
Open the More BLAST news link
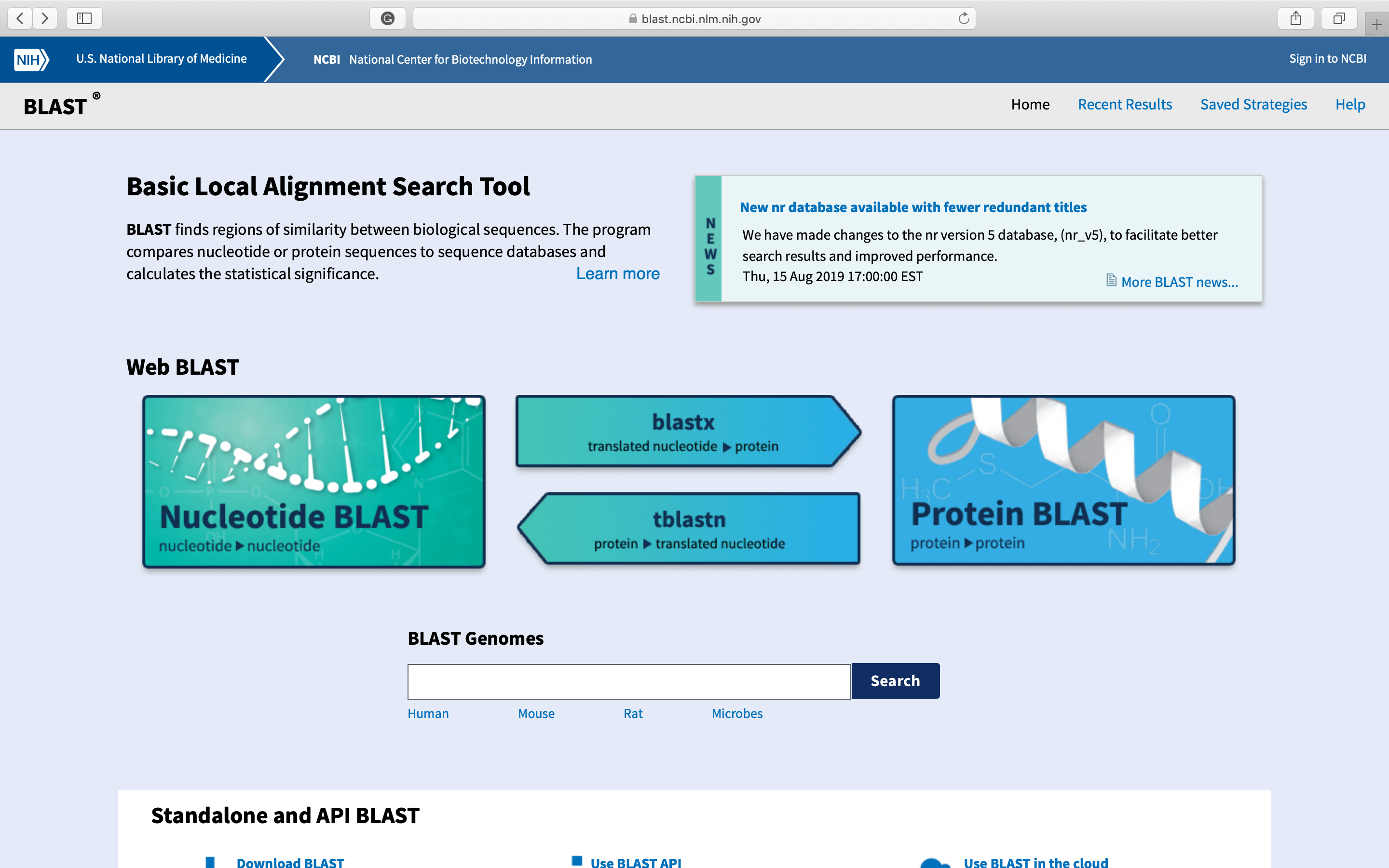click(x=1179, y=282)
